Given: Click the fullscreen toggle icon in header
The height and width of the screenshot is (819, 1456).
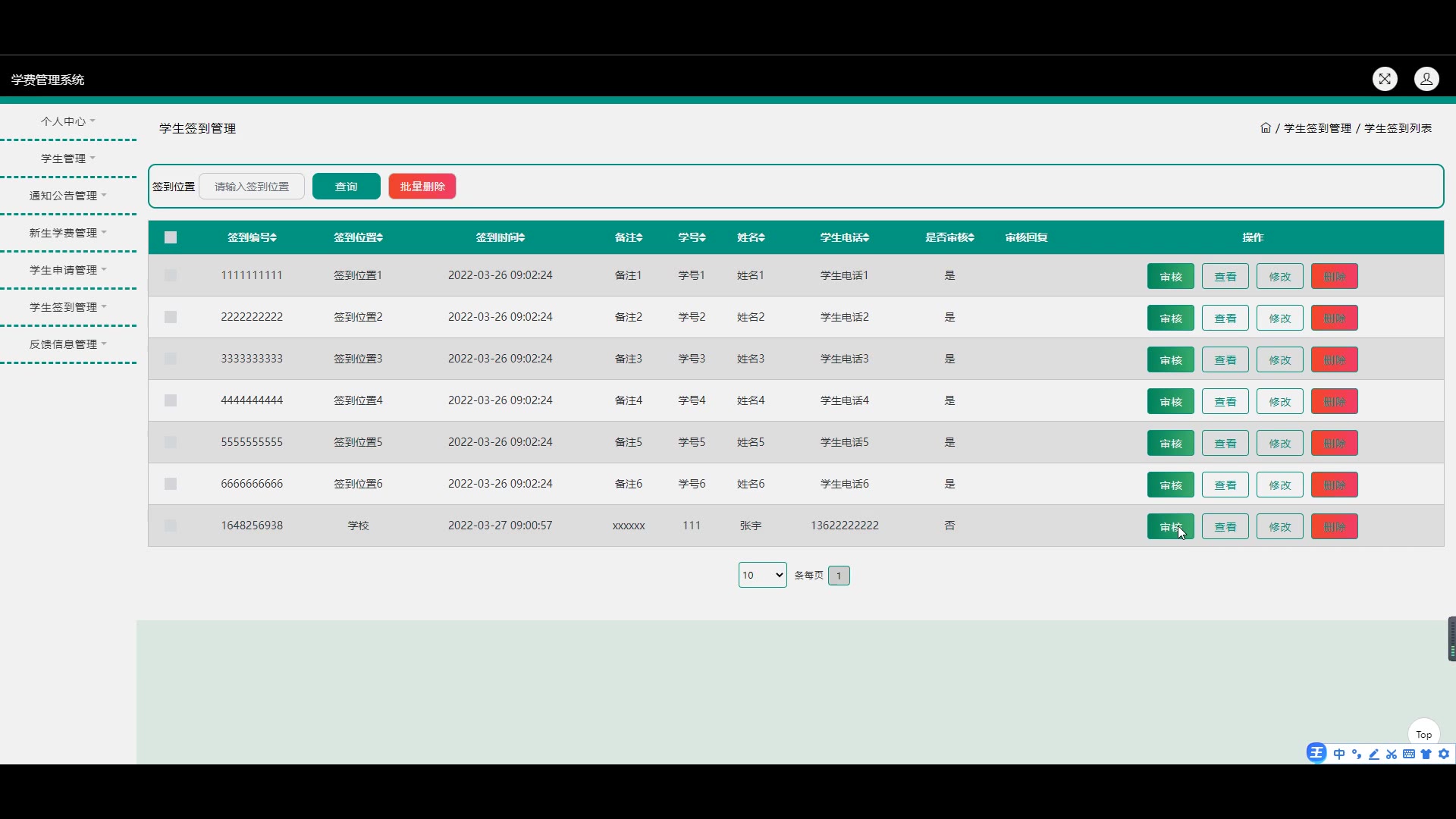Looking at the screenshot, I should click(x=1385, y=79).
